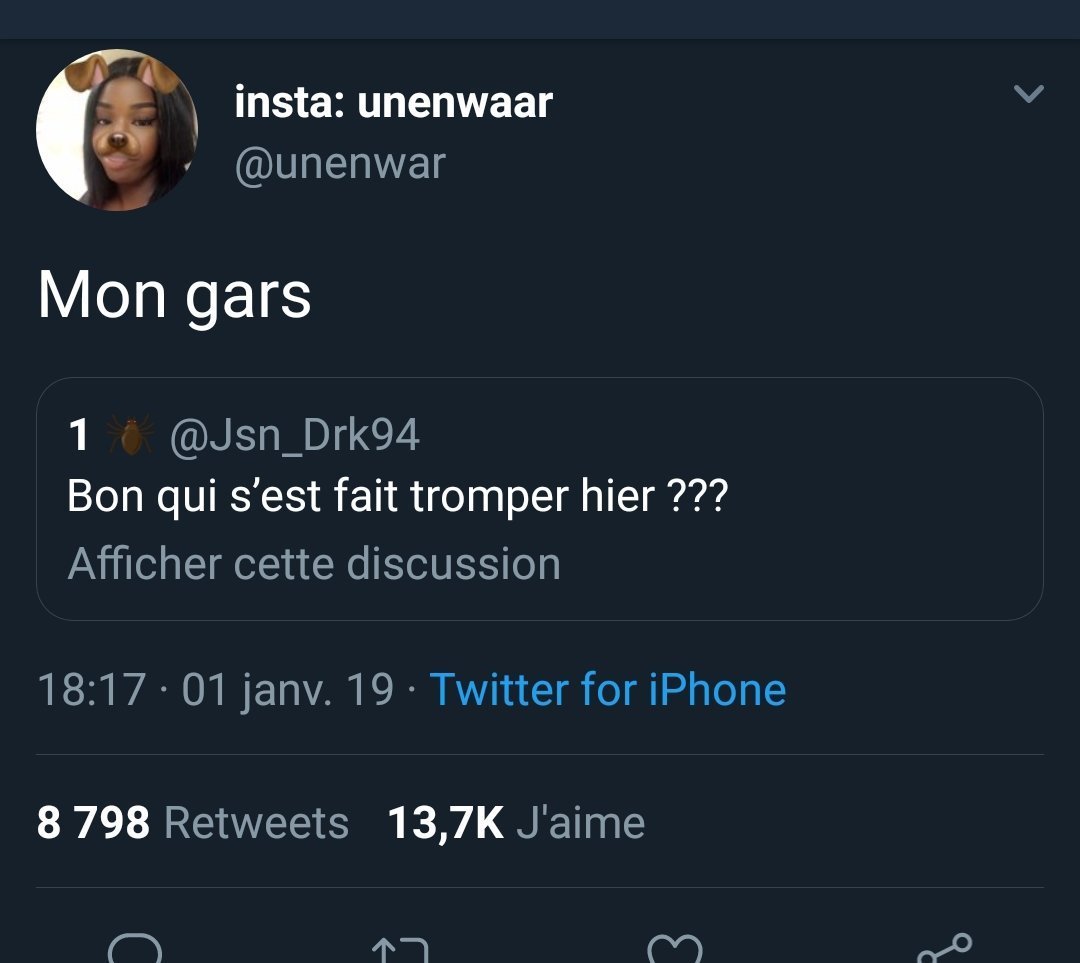The height and width of the screenshot is (963, 1080).
Task: Visit the @Jsn_Drk94 profile handle
Action: click(295, 435)
